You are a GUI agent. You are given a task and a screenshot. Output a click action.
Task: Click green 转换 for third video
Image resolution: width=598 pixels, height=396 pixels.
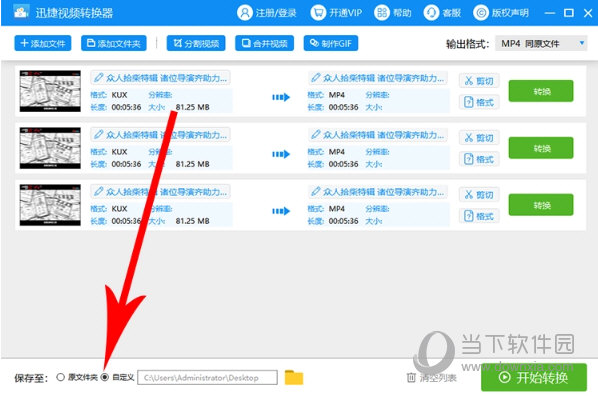tap(541, 205)
